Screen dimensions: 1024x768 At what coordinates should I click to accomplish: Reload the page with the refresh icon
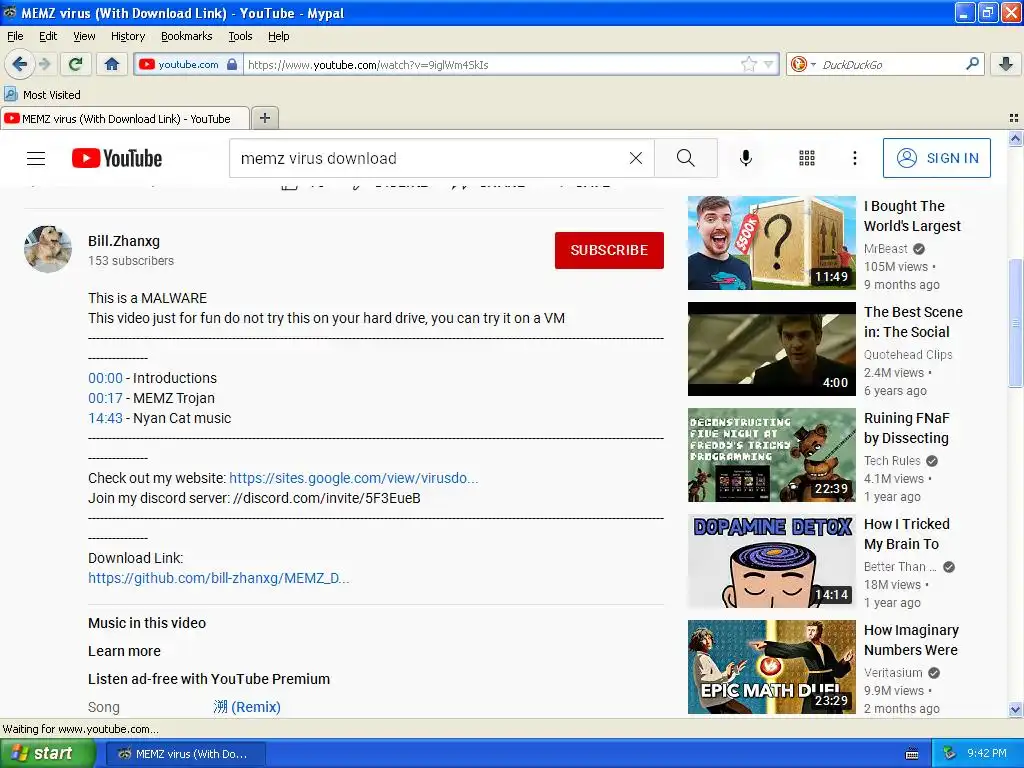coord(76,64)
